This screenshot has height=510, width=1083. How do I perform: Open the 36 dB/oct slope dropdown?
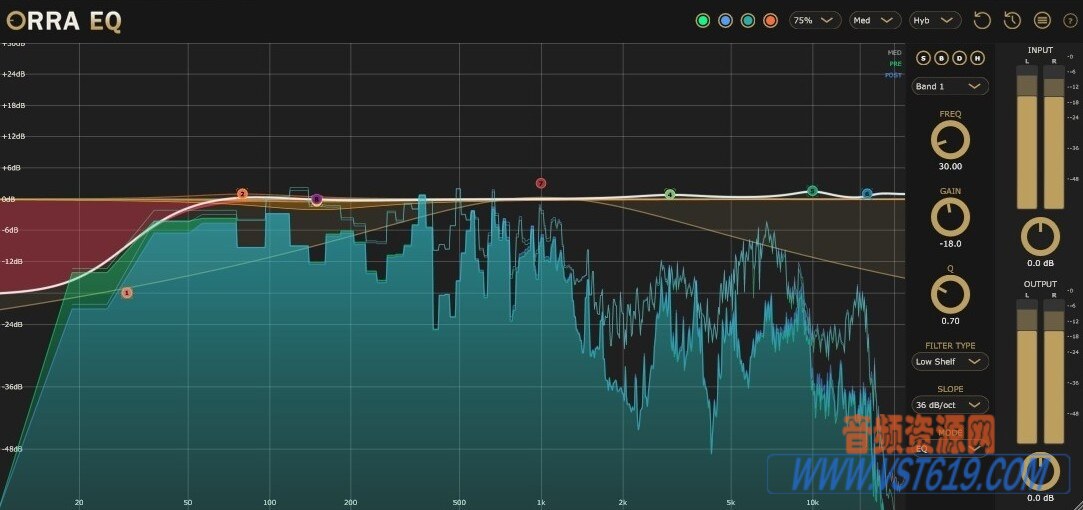(950, 405)
